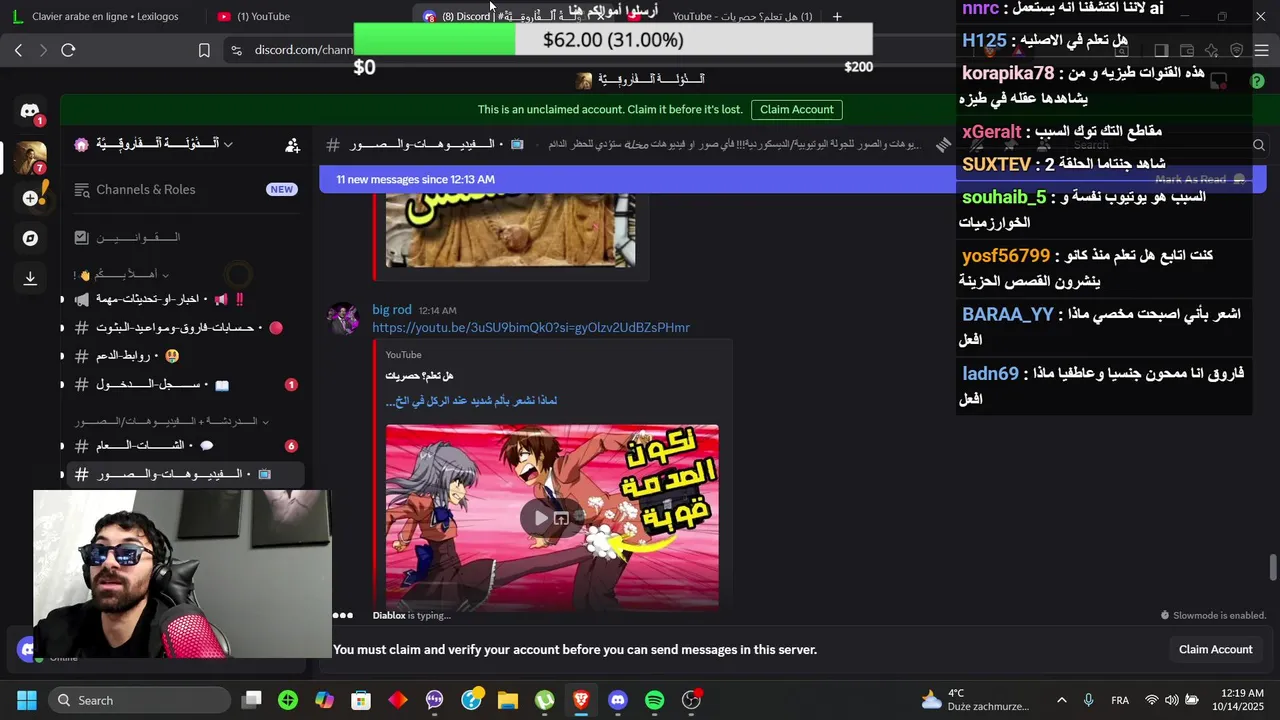Click the Discord search magnifier icon
1280x720 pixels.
(x=1259, y=145)
